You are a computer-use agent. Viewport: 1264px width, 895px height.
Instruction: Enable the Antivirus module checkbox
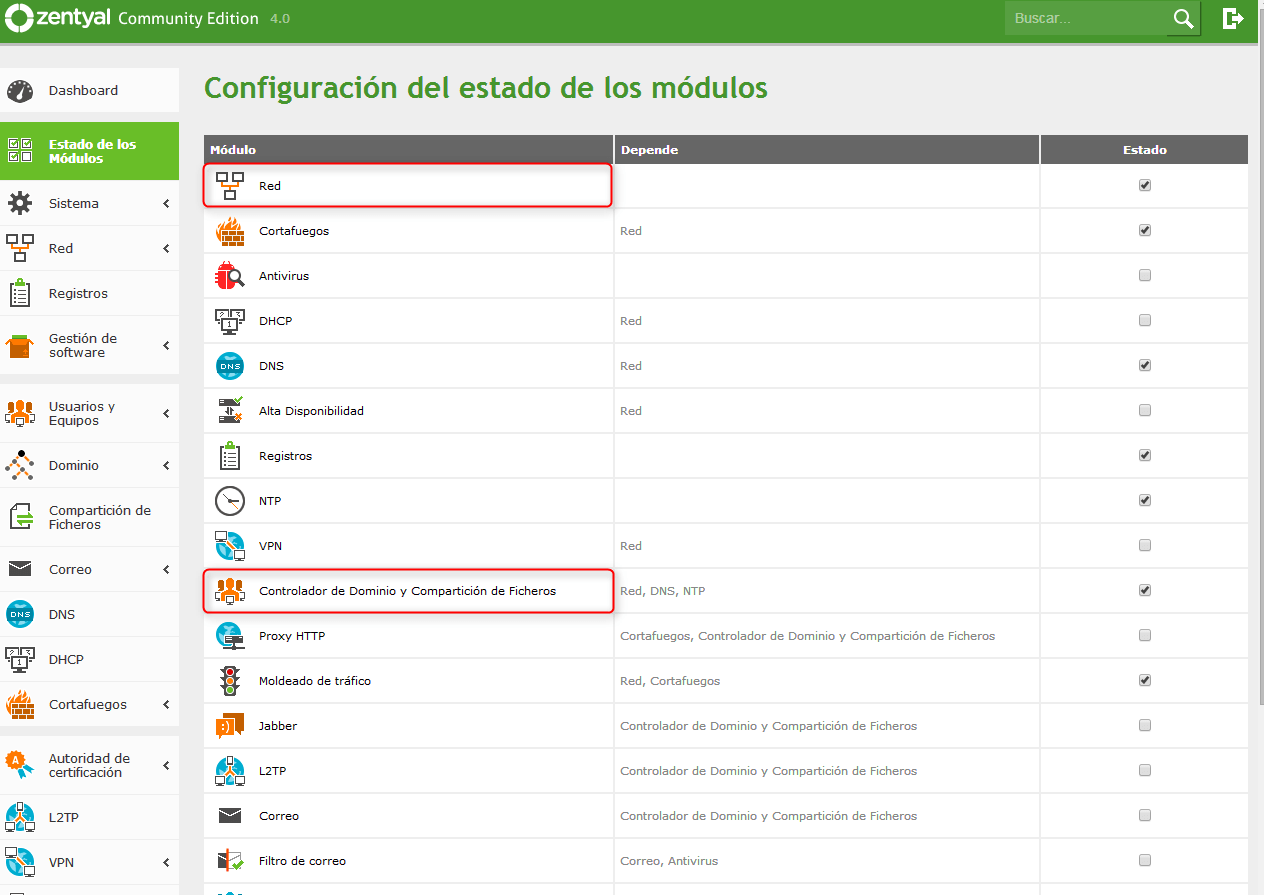1145,275
